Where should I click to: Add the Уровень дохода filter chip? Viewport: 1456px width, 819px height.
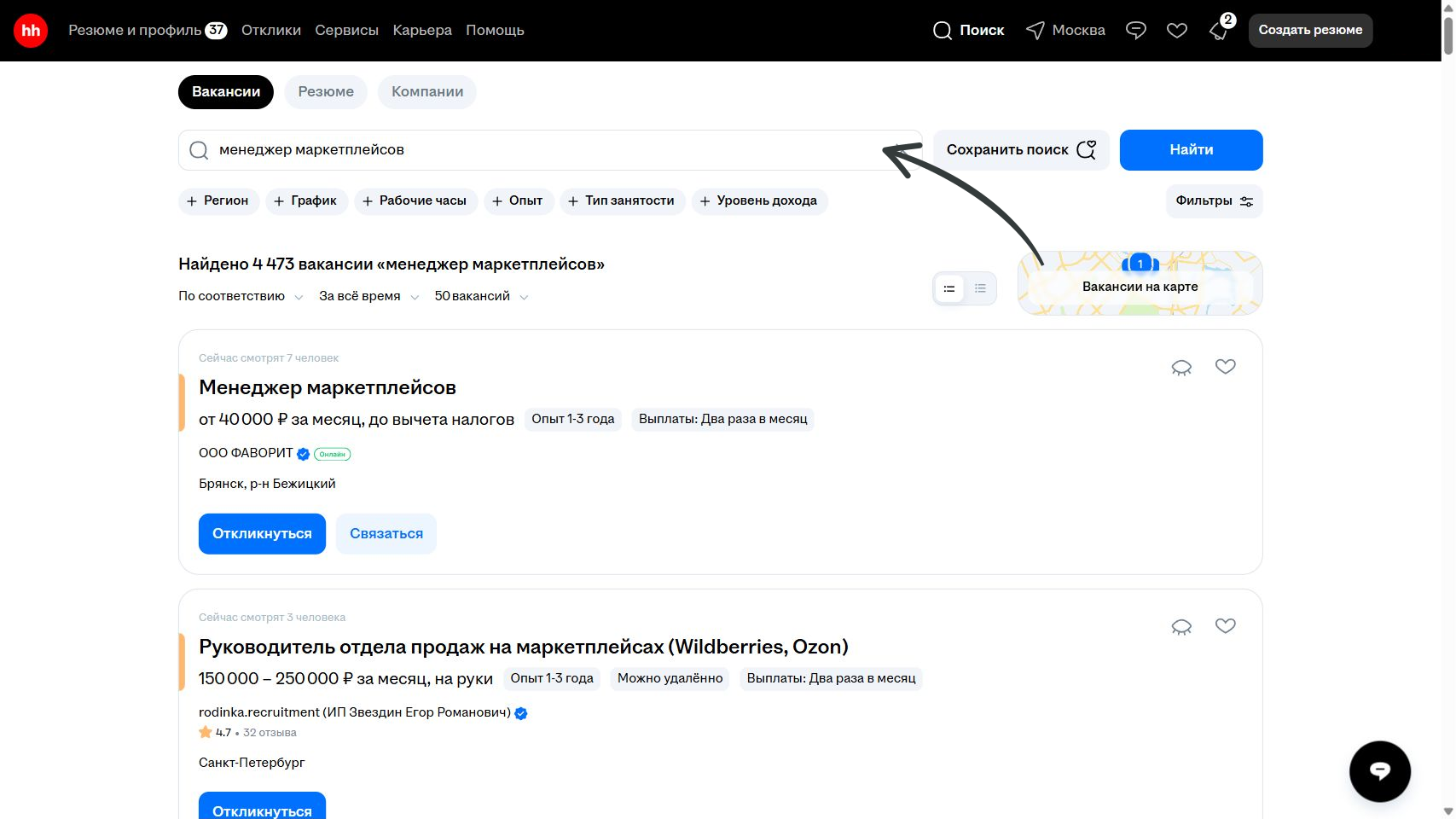(759, 201)
